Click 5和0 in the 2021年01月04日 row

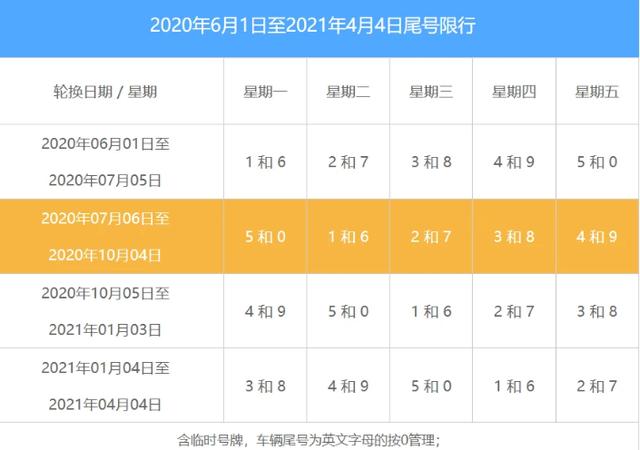tap(431, 386)
